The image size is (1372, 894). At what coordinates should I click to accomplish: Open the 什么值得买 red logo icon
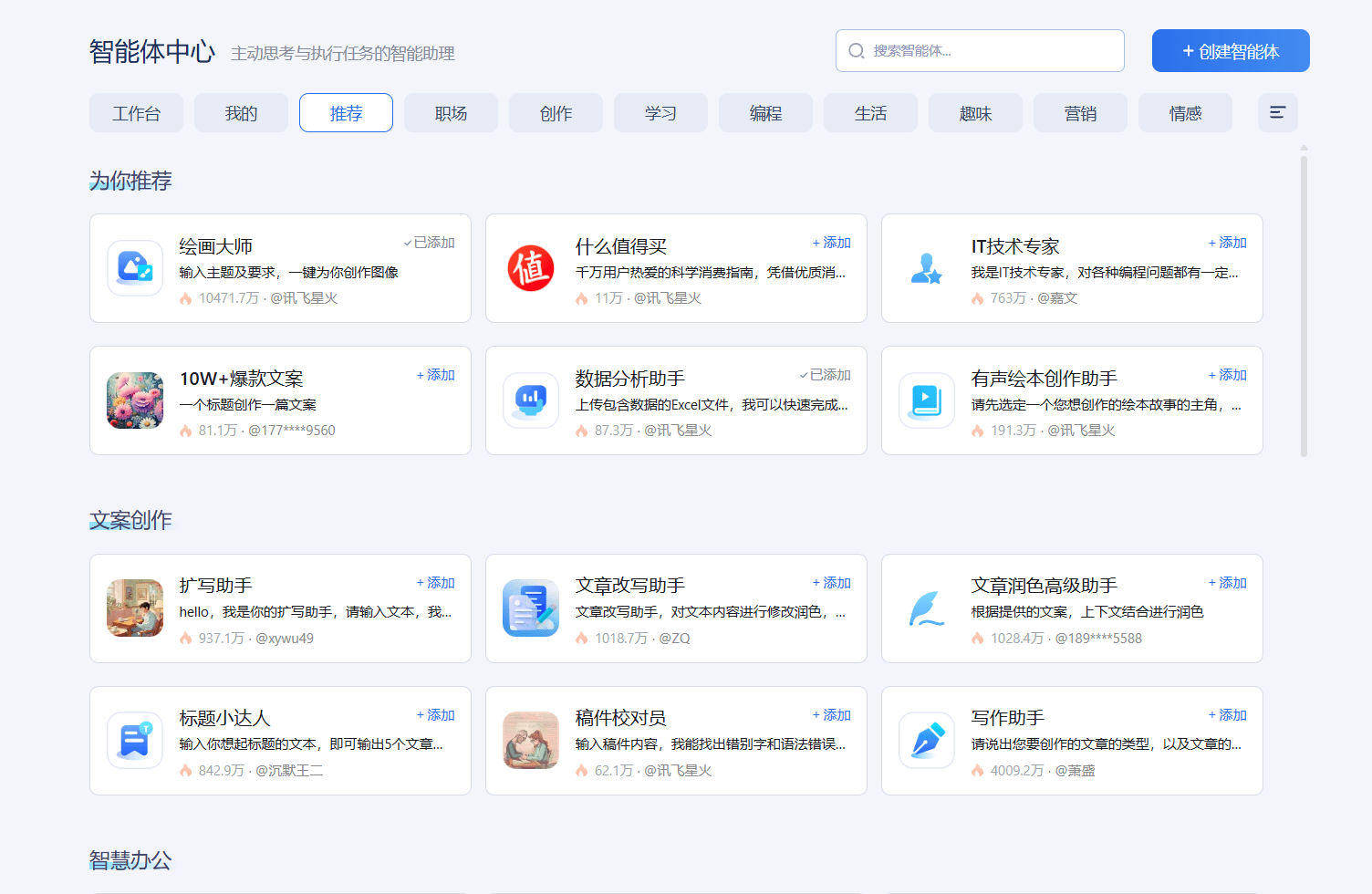pos(531,268)
